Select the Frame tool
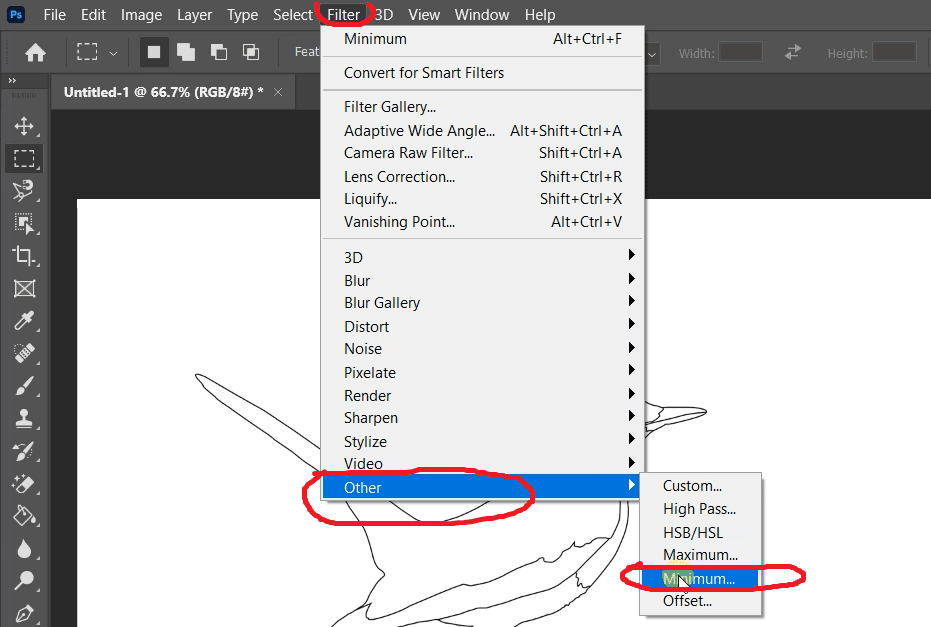931x627 pixels. [24, 289]
